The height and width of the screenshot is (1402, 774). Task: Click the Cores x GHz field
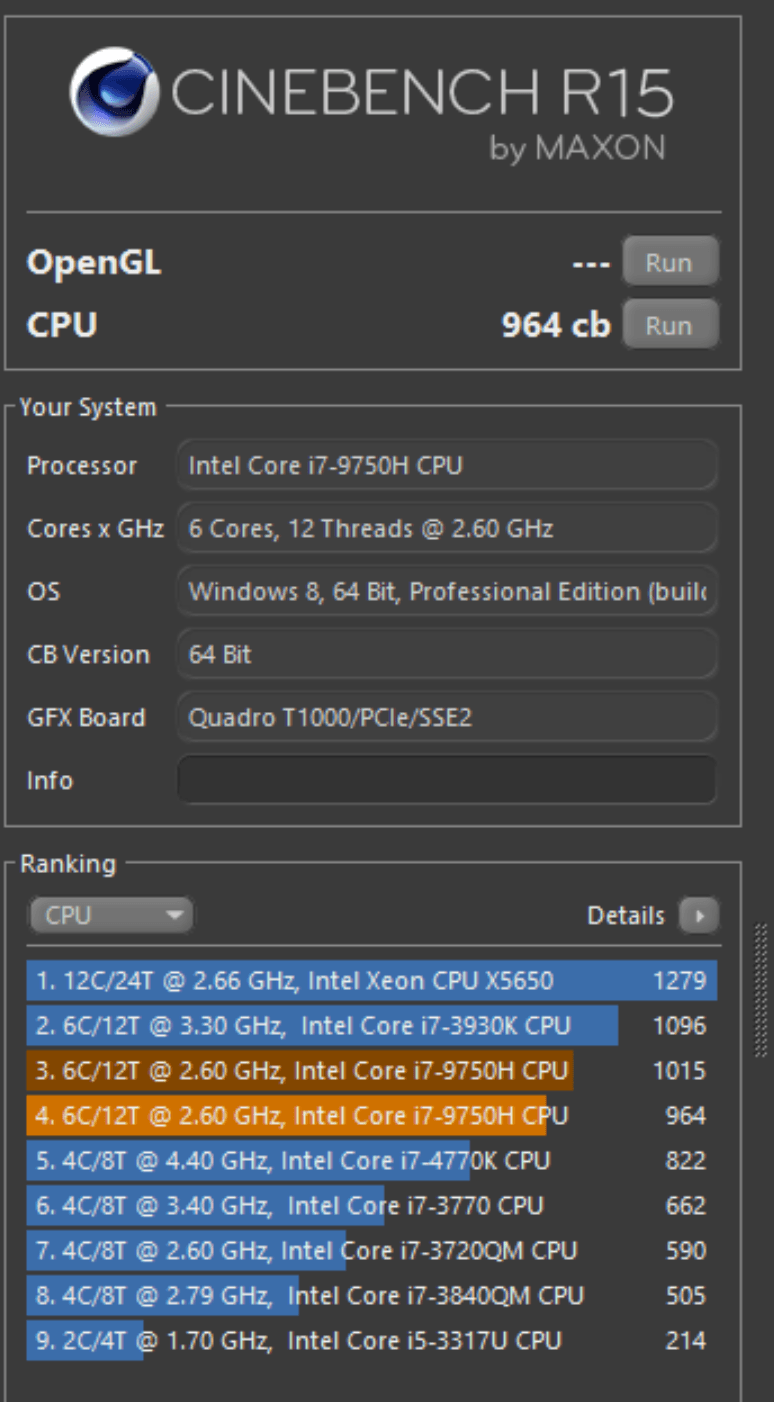447,528
